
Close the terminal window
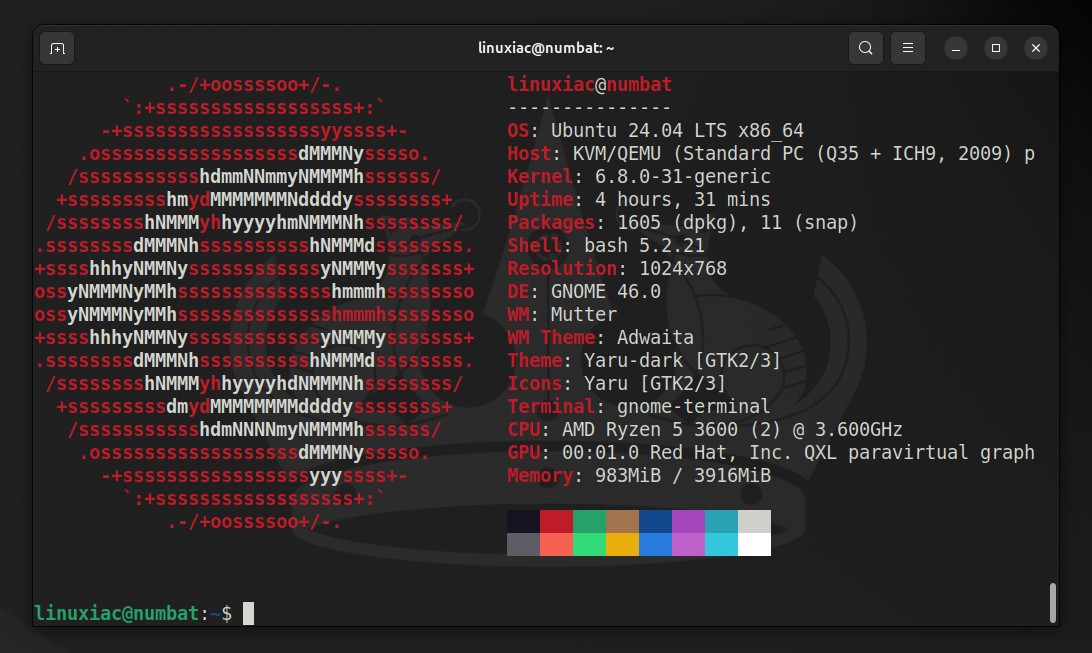click(x=1036, y=48)
